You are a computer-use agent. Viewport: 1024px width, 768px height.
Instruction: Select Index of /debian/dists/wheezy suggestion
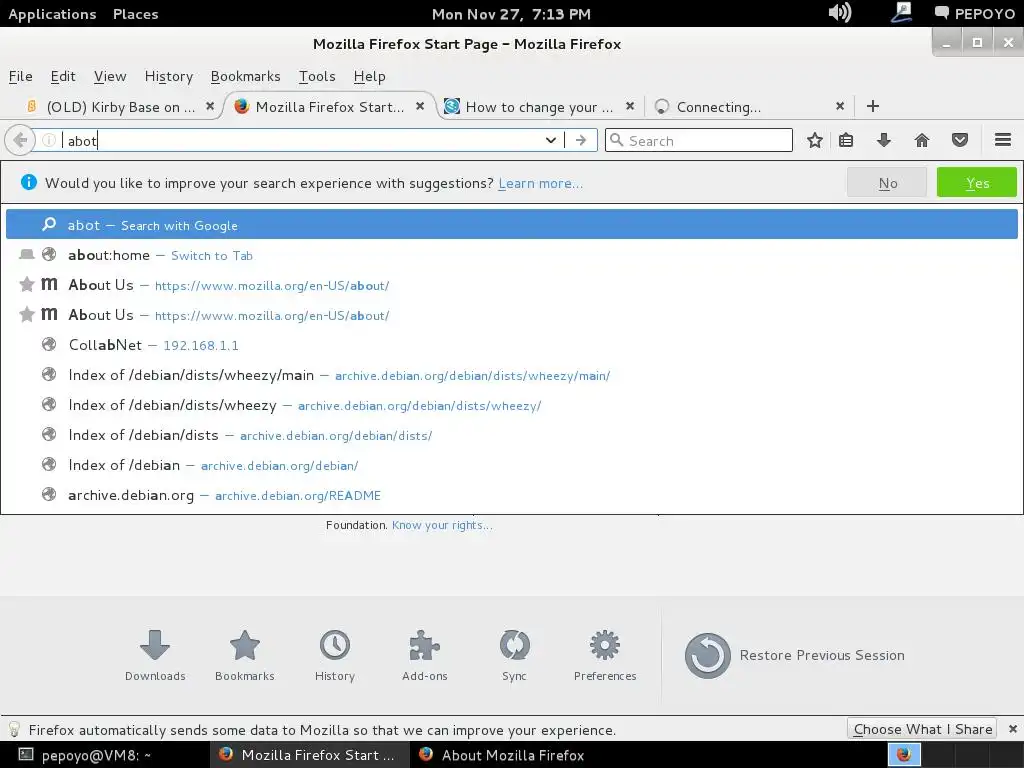tap(511, 405)
